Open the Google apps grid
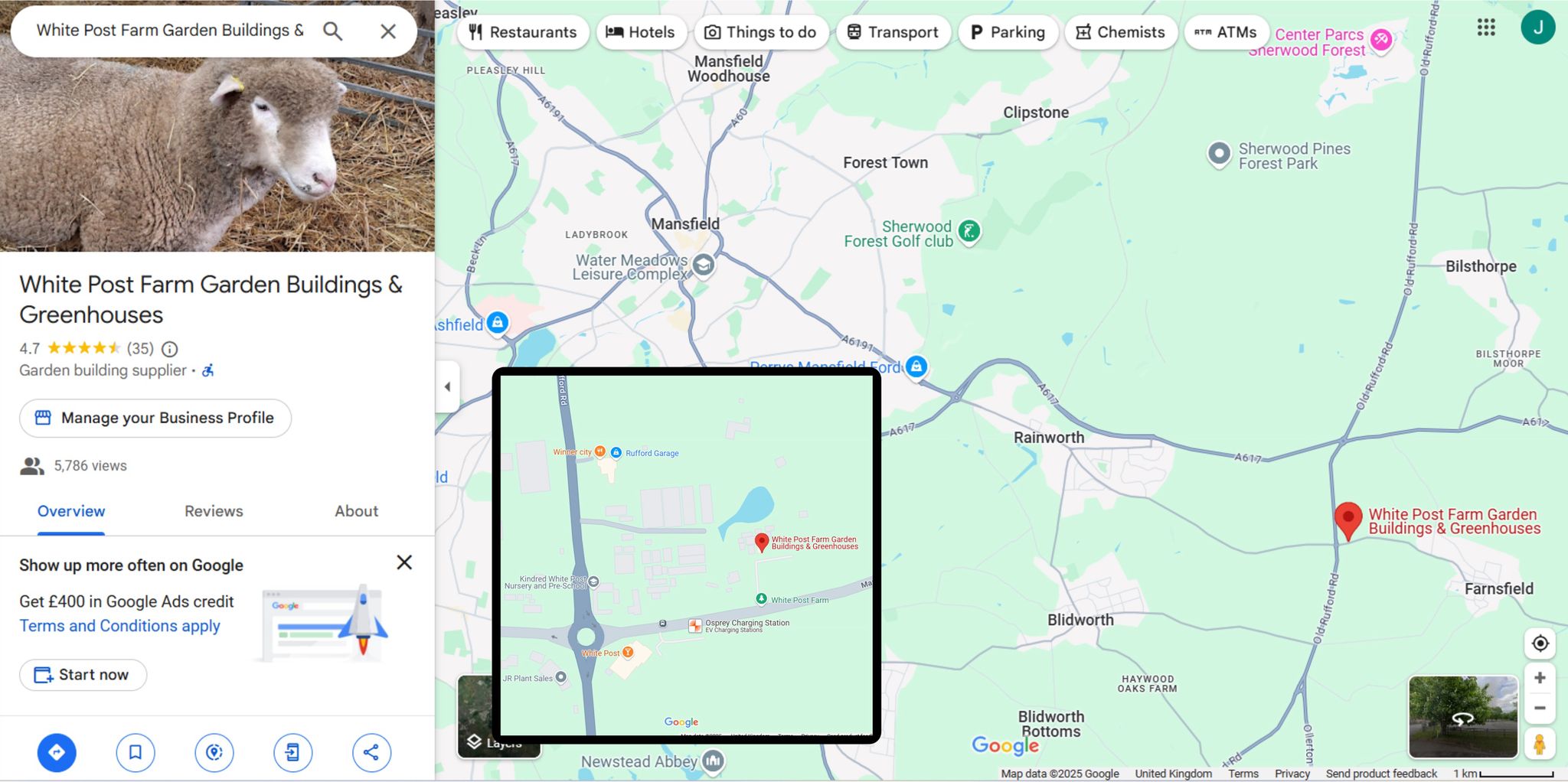Image resolution: width=1568 pixels, height=782 pixels. click(1486, 28)
